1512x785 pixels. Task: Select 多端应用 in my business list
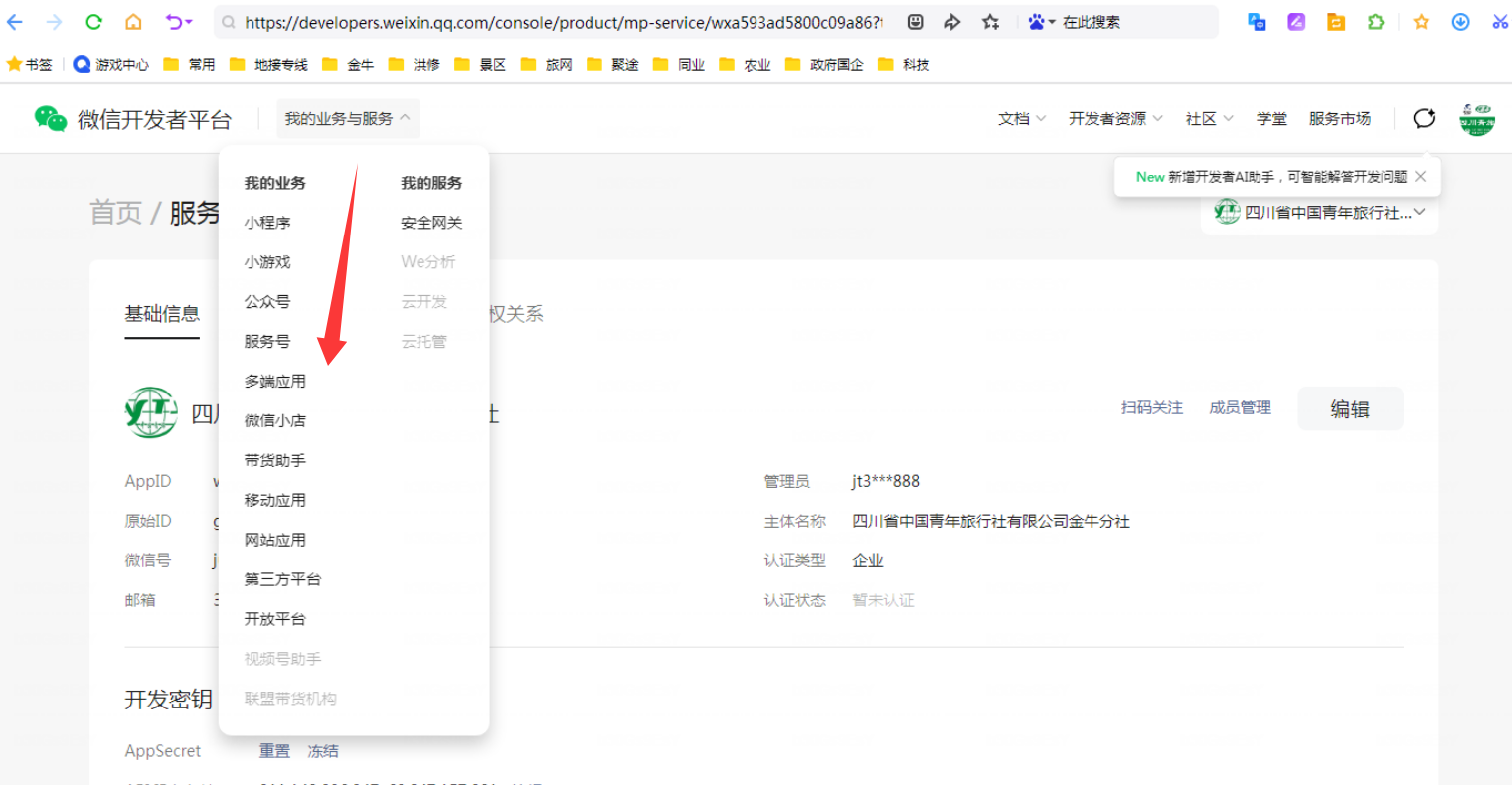[275, 382]
